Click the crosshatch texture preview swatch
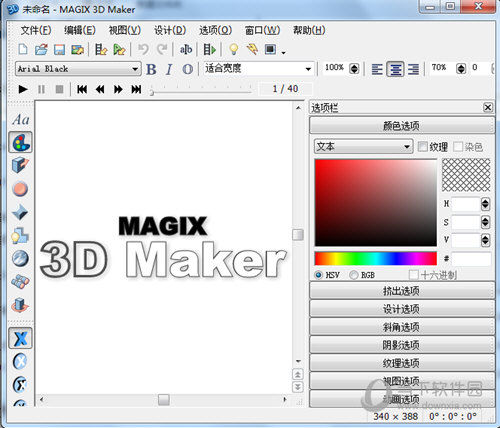Viewport: 500px width, 428px height. [466, 175]
